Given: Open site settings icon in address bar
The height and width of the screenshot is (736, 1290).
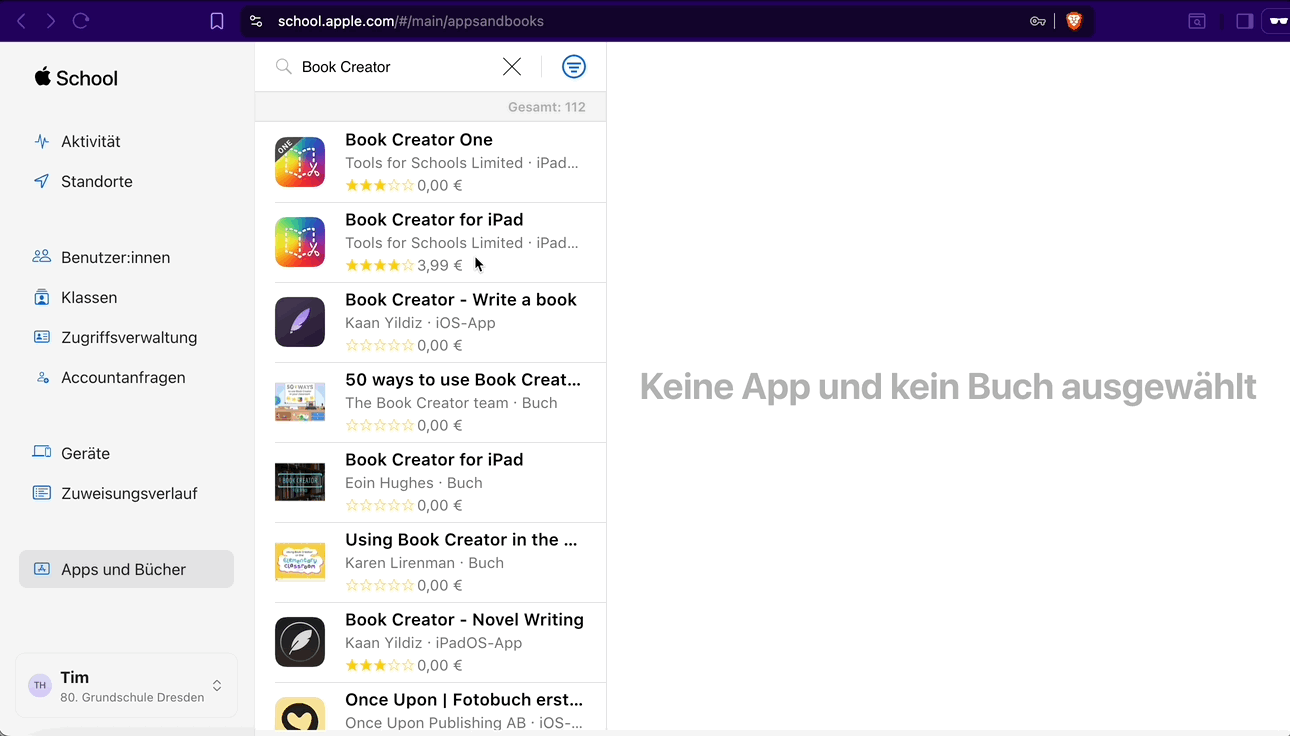Looking at the screenshot, I should point(256,21).
